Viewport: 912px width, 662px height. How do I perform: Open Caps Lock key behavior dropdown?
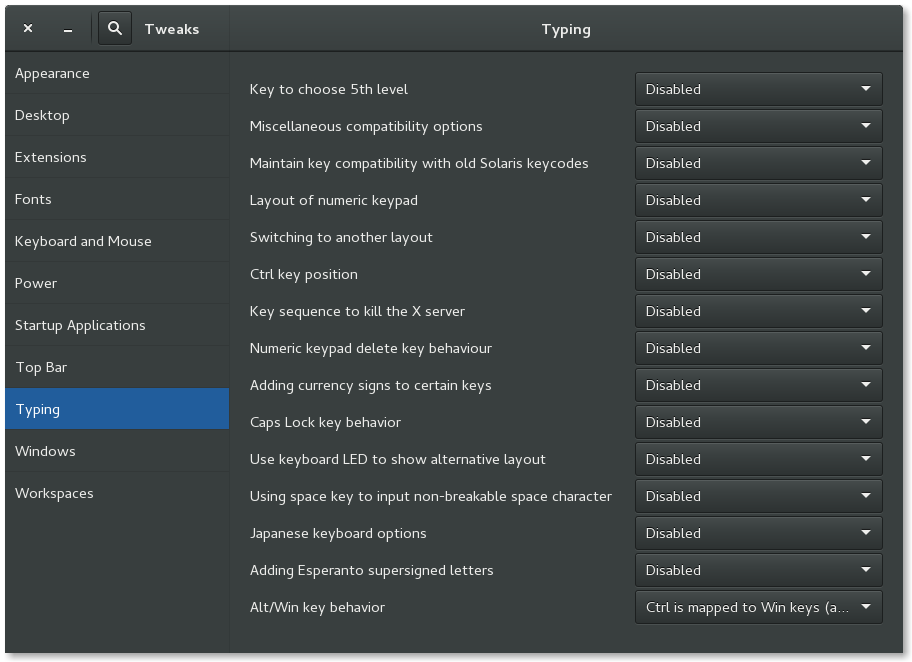point(758,423)
